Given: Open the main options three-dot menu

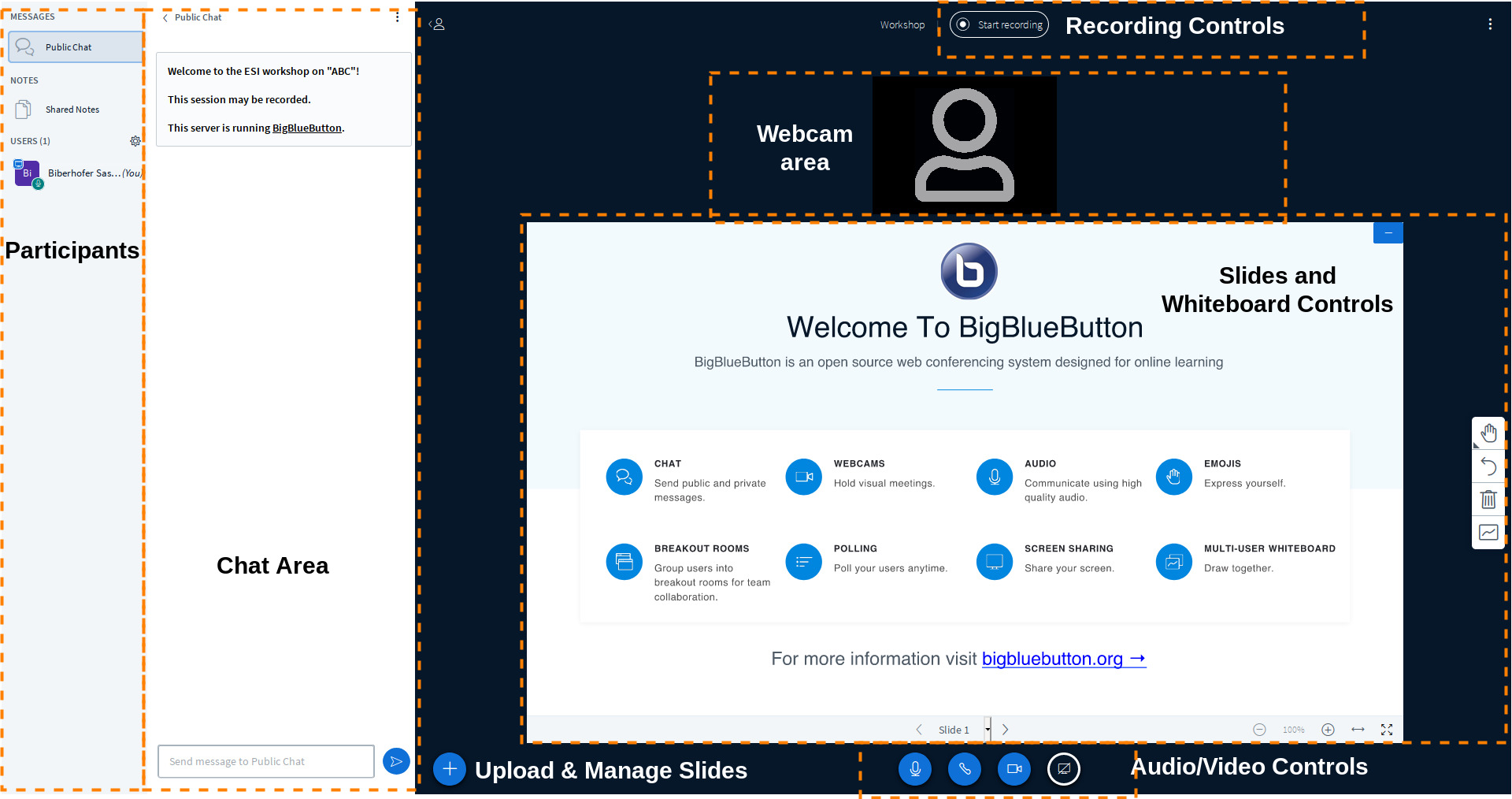Looking at the screenshot, I should click(1490, 24).
